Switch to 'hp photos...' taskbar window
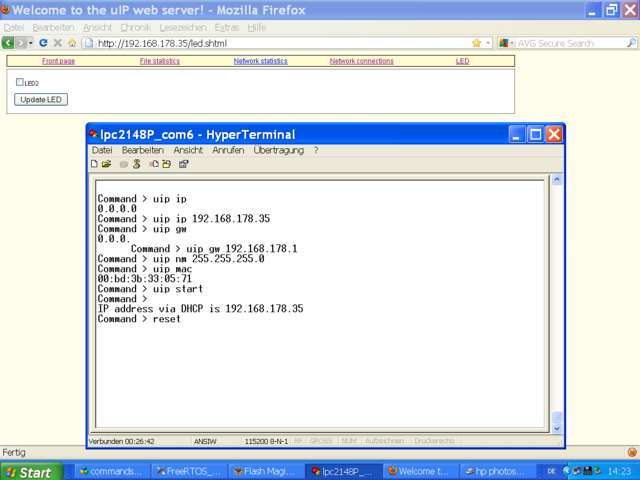This screenshot has width=640, height=480. (x=497, y=471)
